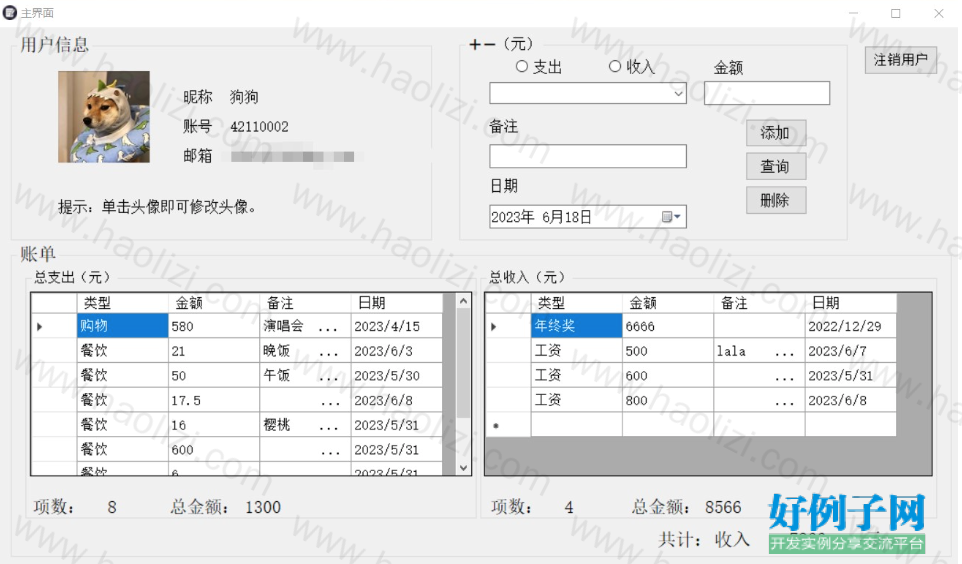Click new-row asterisk selector in income table
Image resolution: width=962 pixels, height=564 pixels.
point(508,425)
